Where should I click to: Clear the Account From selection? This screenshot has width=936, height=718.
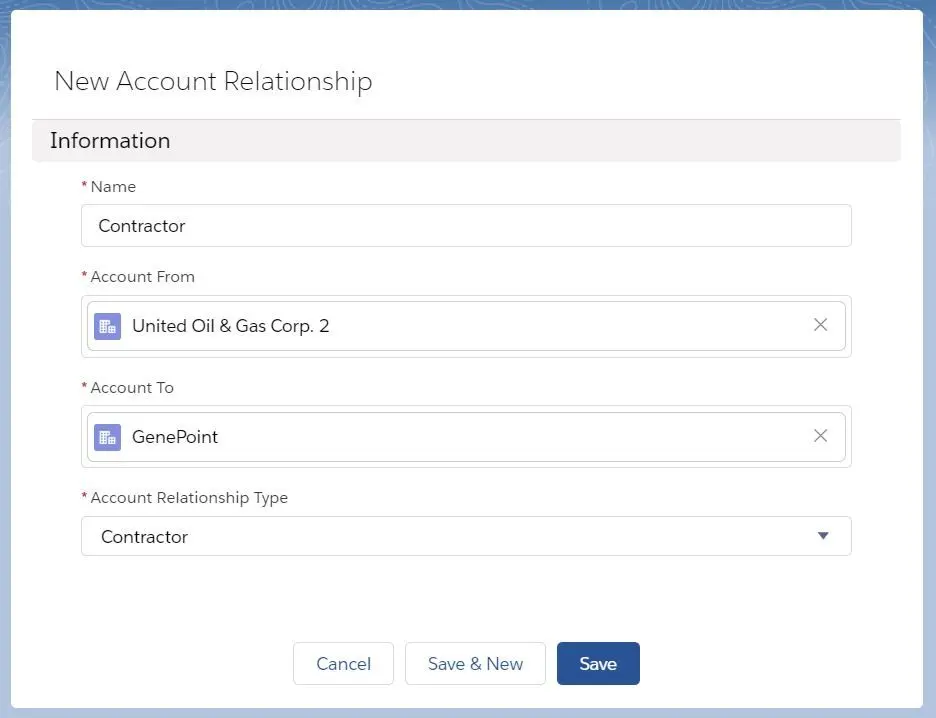820,325
